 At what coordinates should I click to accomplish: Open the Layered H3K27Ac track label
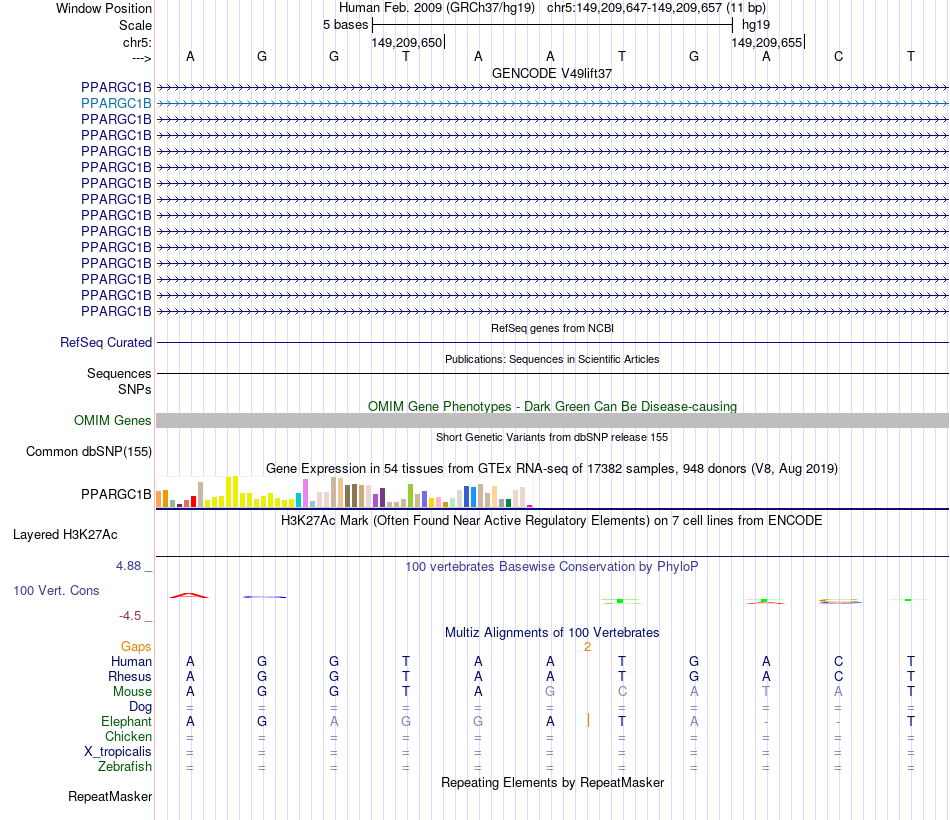(65, 535)
